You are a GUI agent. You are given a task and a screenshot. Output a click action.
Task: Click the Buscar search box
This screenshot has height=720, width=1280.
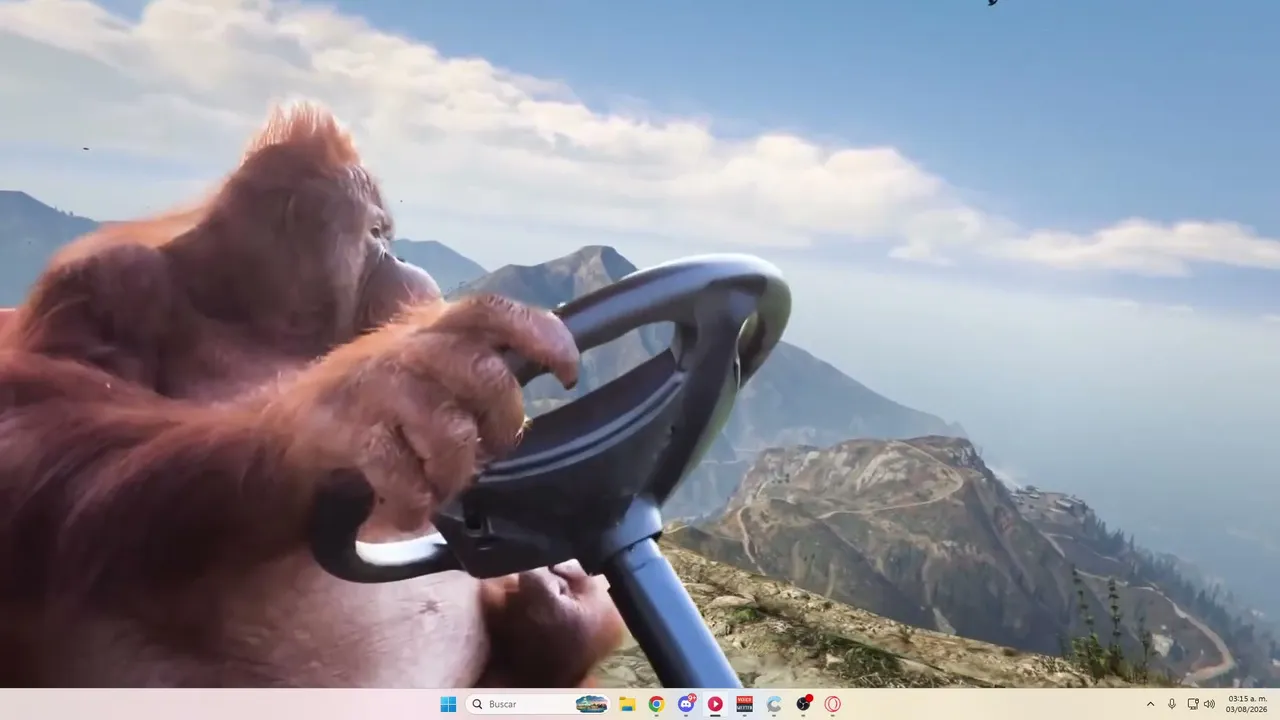tap(539, 704)
